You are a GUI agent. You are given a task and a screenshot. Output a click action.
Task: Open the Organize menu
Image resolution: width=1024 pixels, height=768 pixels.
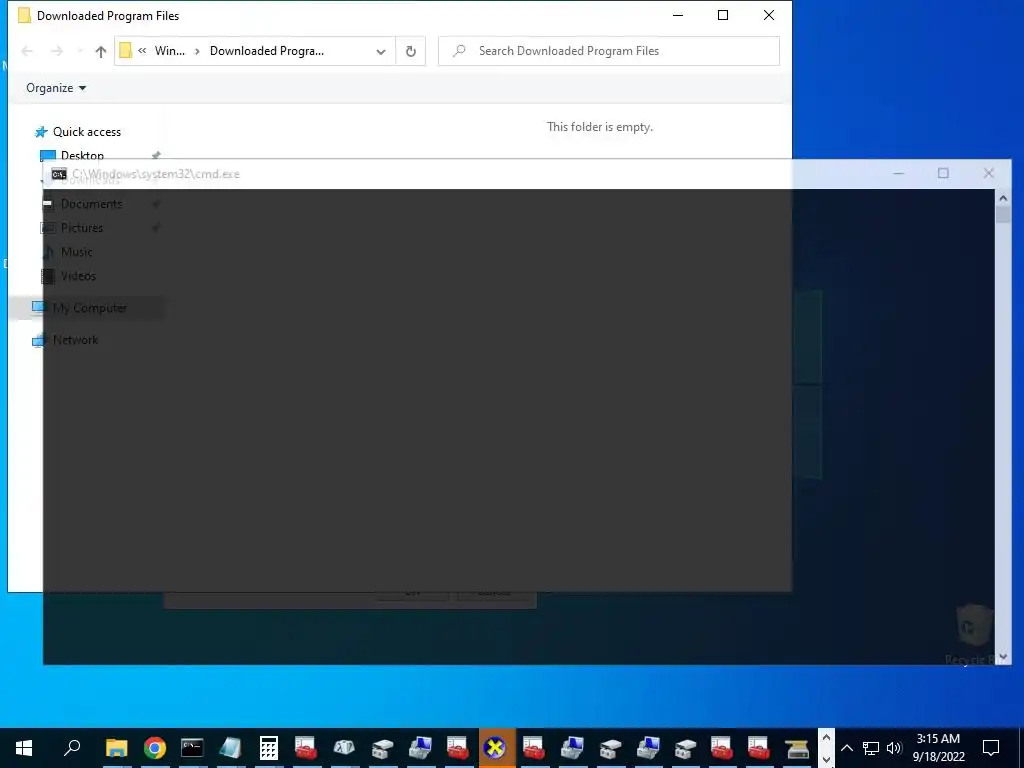pyautogui.click(x=56, y=88)
